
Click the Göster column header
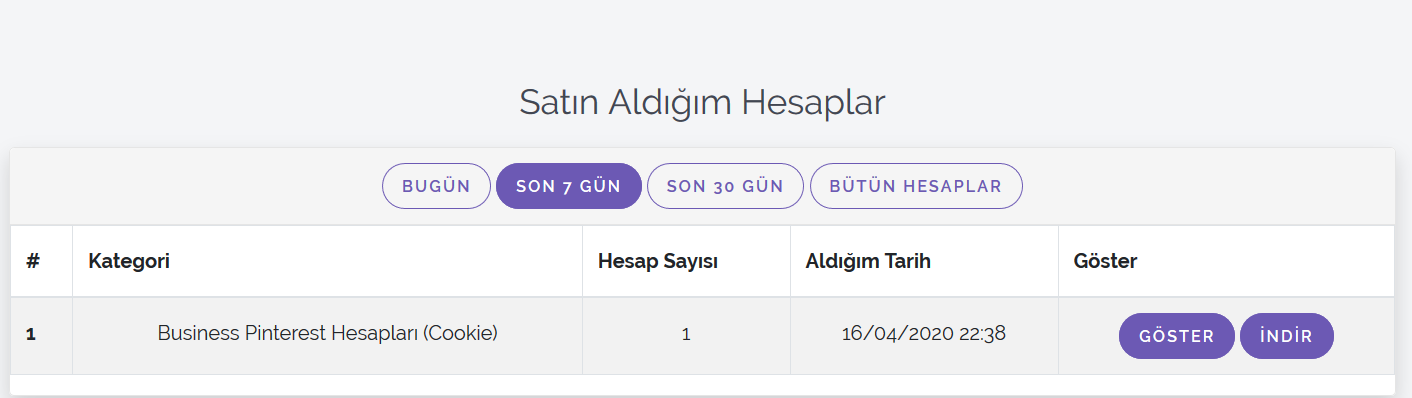click(x=1105, y=261)
